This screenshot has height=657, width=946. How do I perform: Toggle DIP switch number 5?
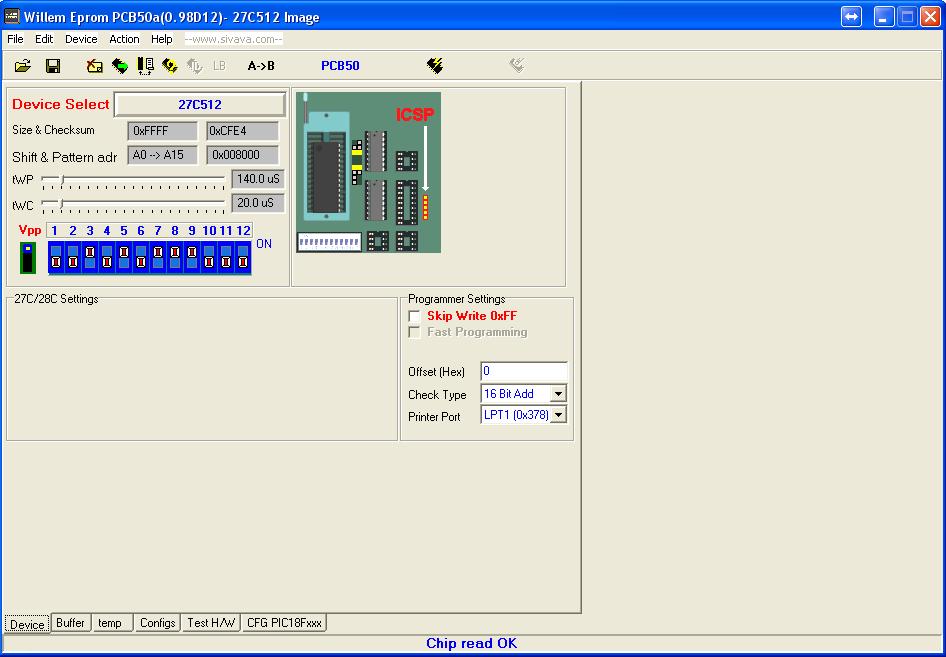tap(124, 257)
